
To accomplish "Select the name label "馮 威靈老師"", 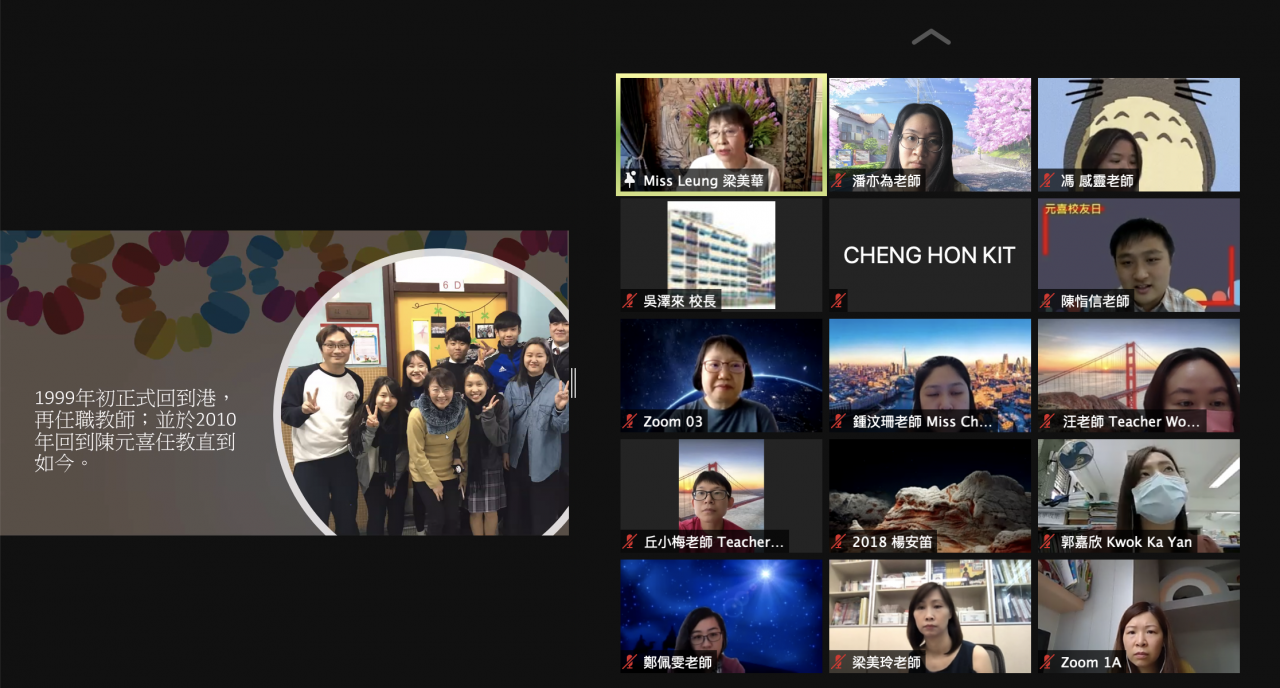I will [1097, 181].
